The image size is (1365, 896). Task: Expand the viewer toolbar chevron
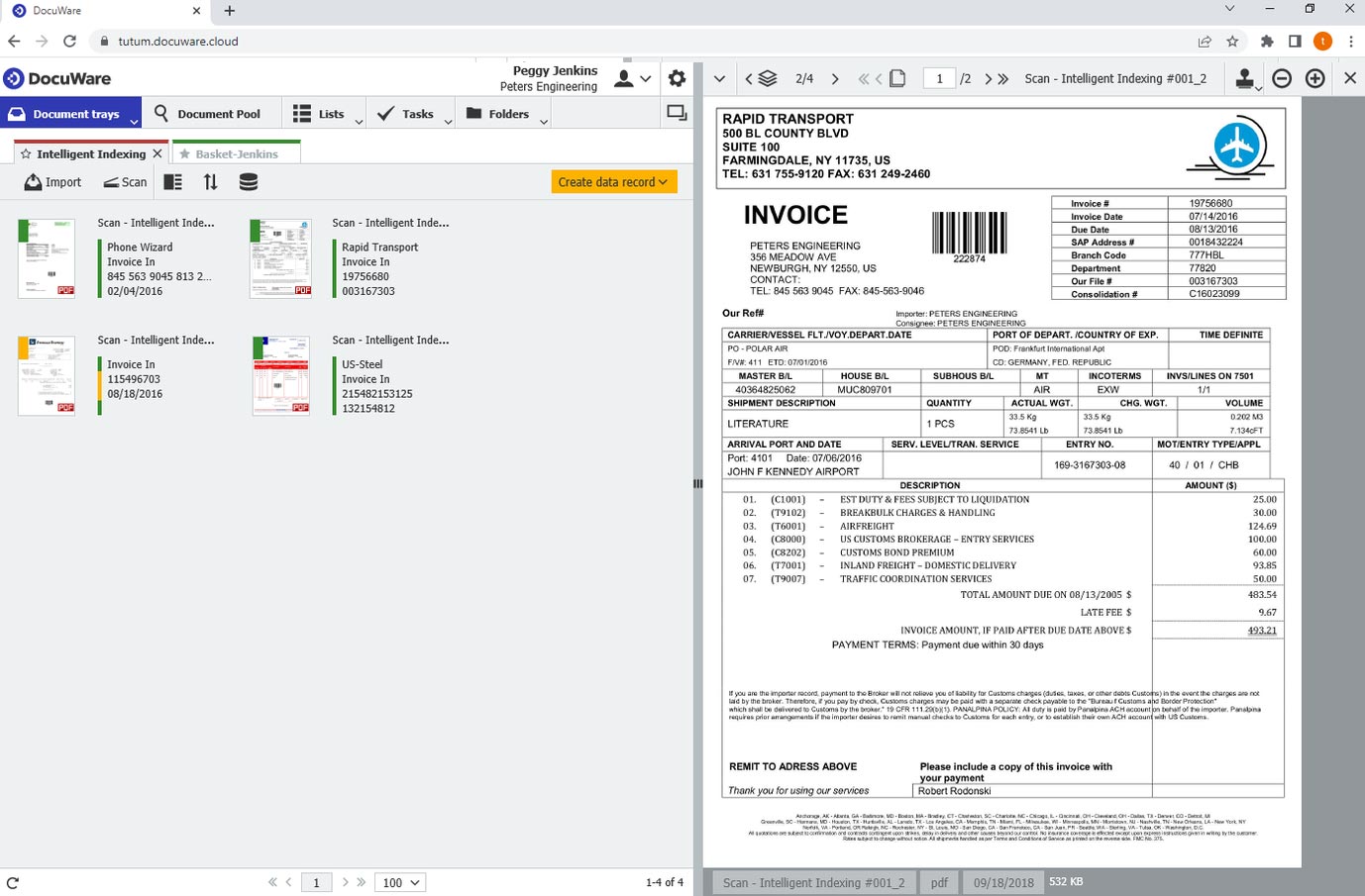tap(719, 79)
